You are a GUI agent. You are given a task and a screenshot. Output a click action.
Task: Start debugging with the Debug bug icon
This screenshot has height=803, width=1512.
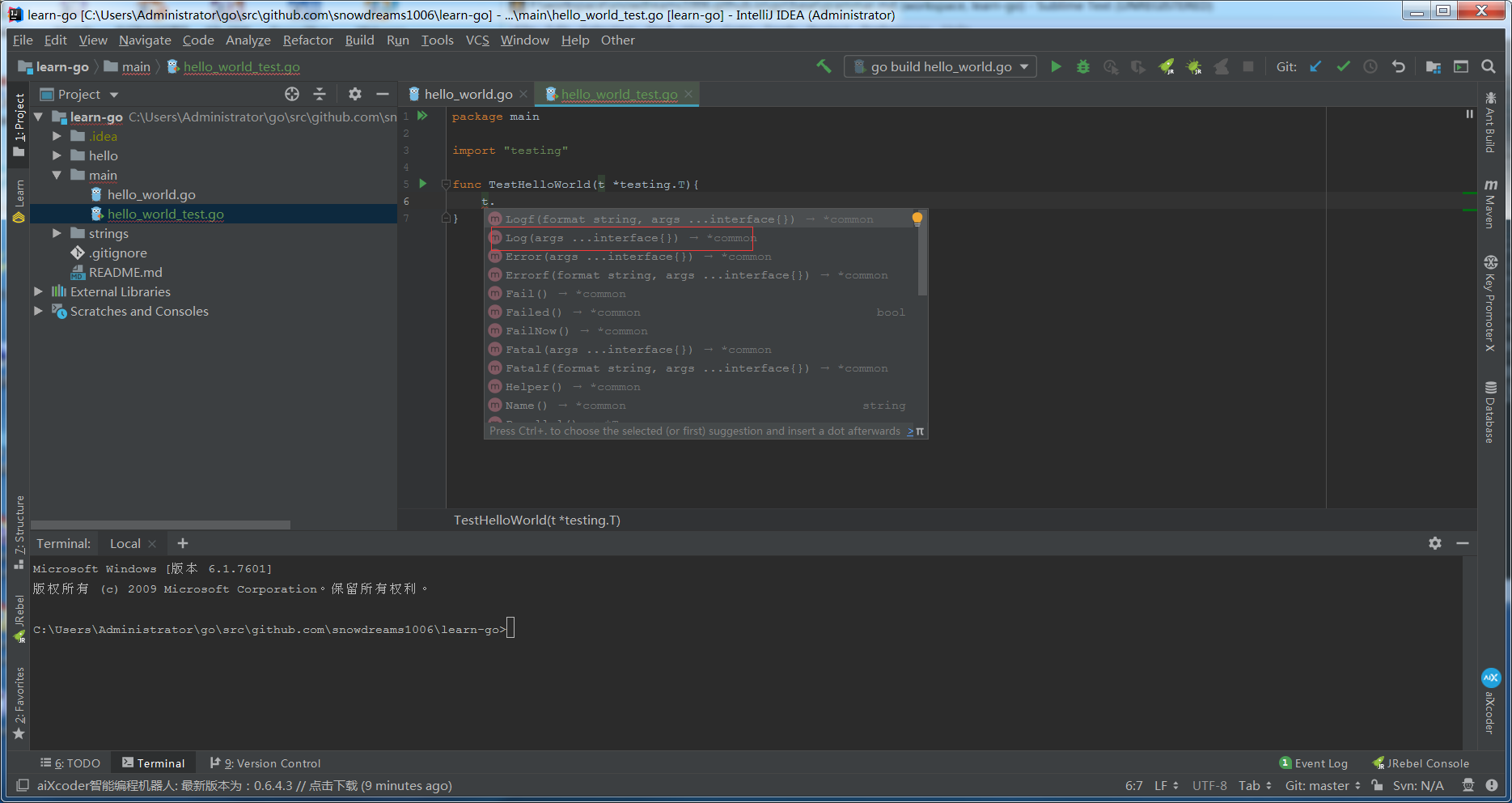(1083, 67)
